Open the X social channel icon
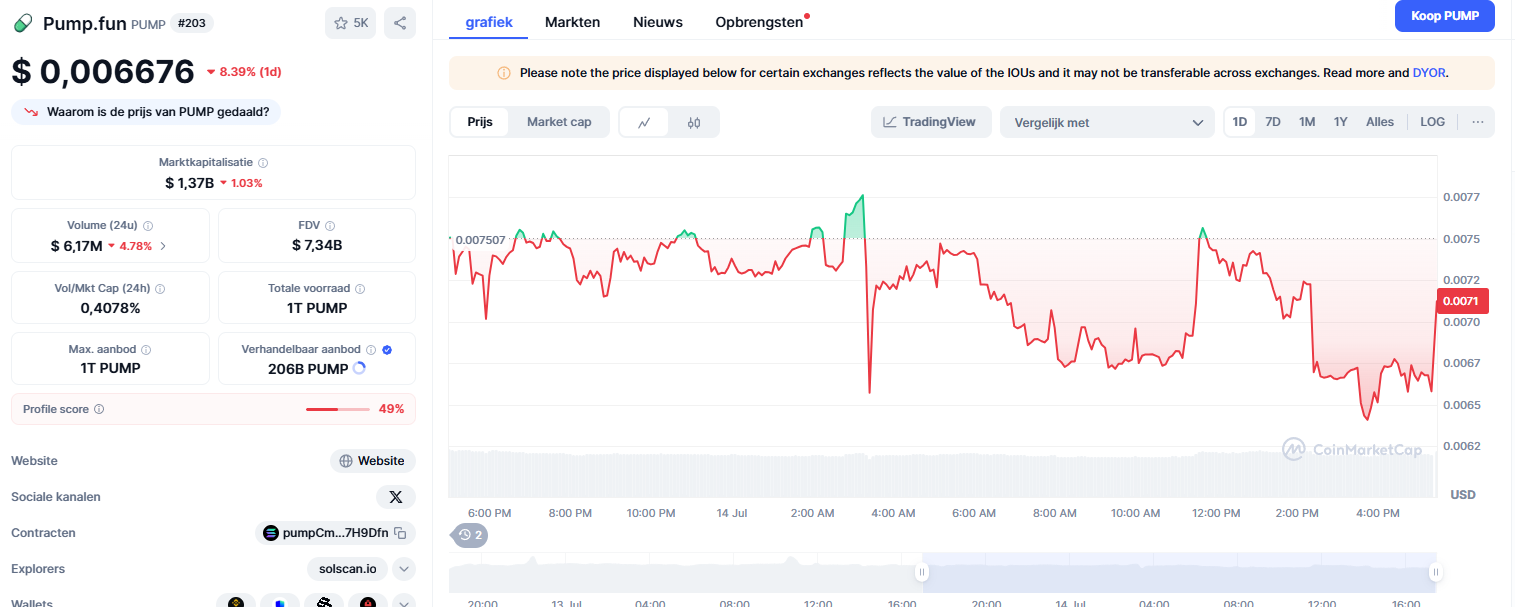This screenshot has width=1515, height=607. 395,497
